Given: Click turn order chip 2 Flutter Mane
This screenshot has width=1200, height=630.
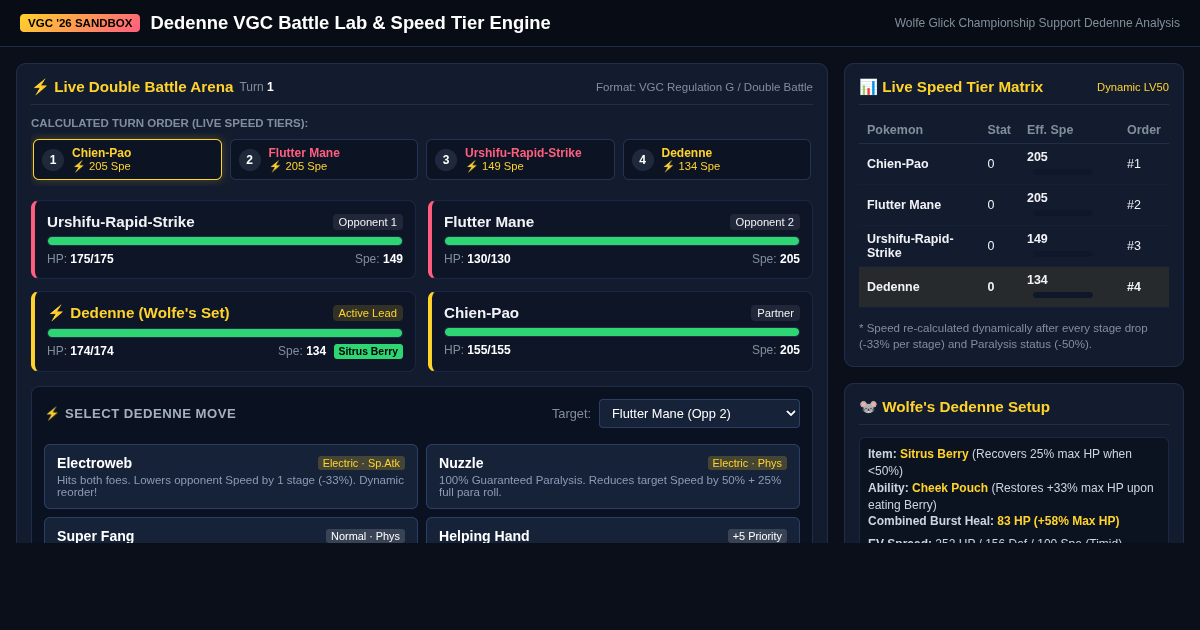Looking at the screenshot, I should point(324,159).
